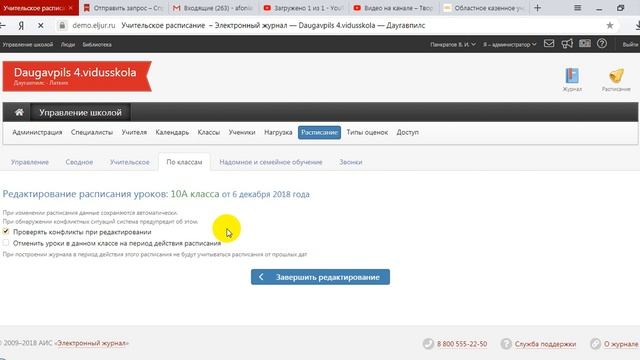Viewport: 640px width, 360px height.
Task: Switch to the Управление tab
Action: pyautogui.click(x=30, y=162)
